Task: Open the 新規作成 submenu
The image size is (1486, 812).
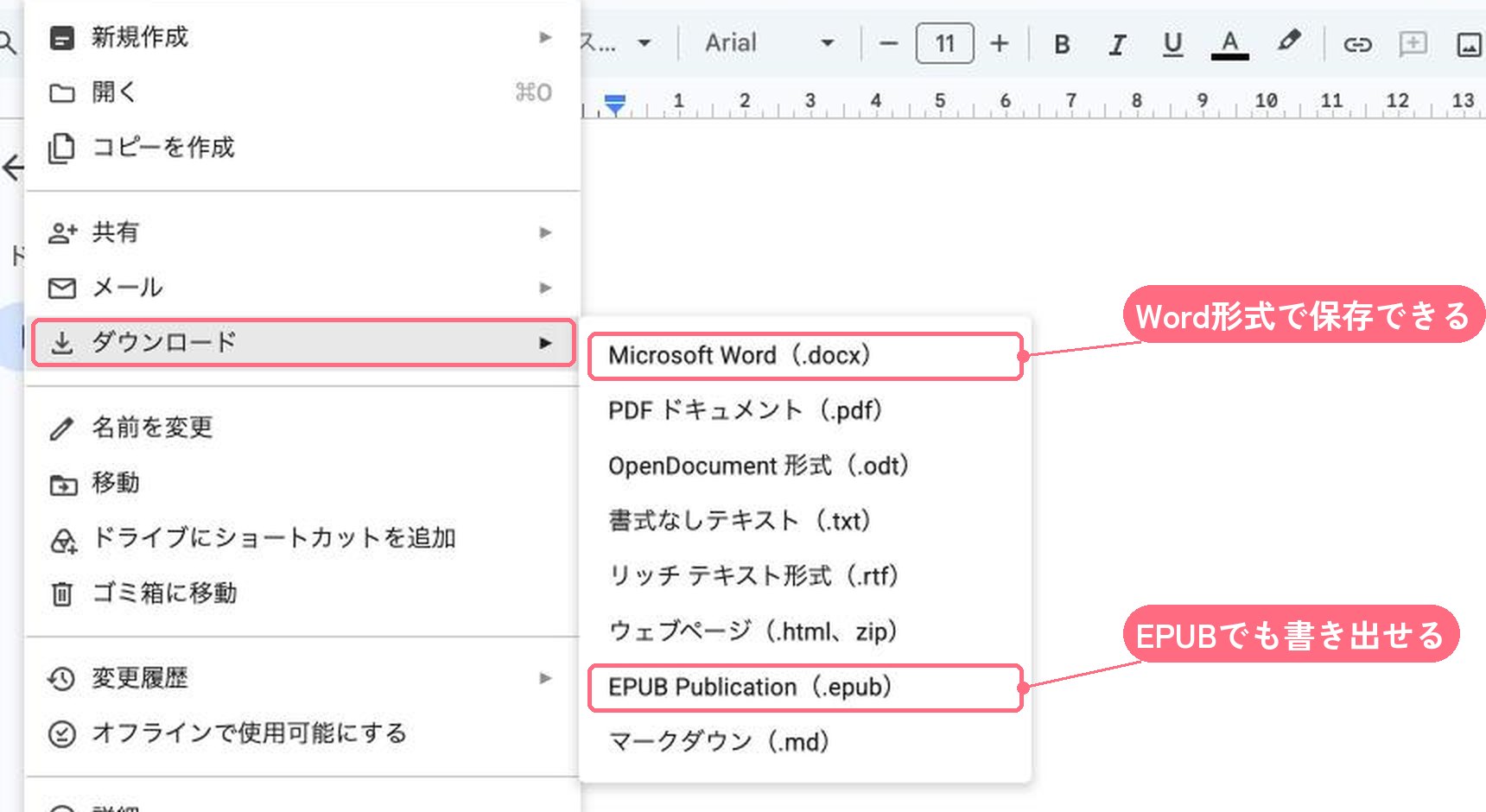Action: click(x=302, y=37)
